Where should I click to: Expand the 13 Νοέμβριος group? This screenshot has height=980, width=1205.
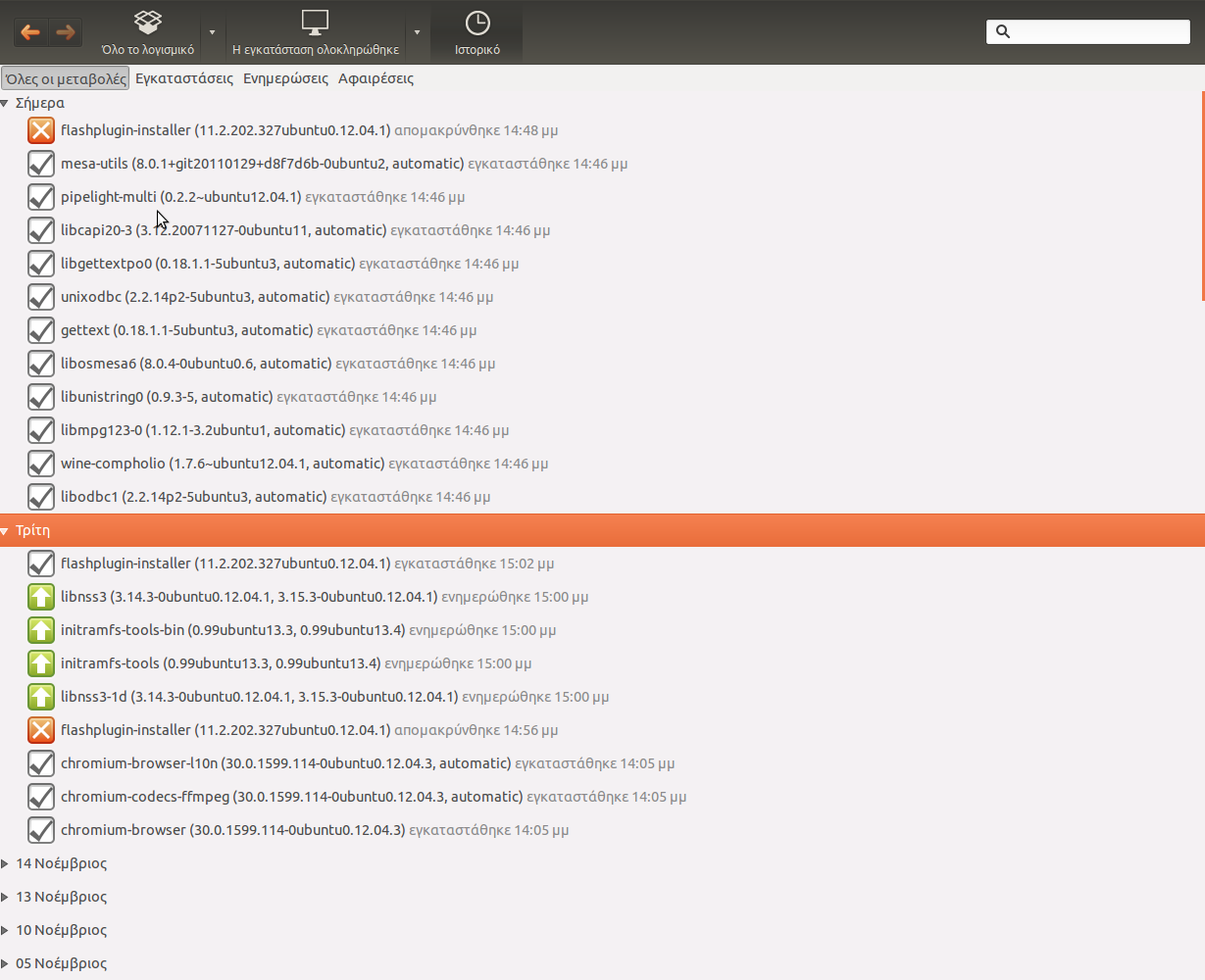(x=5, y=897)
